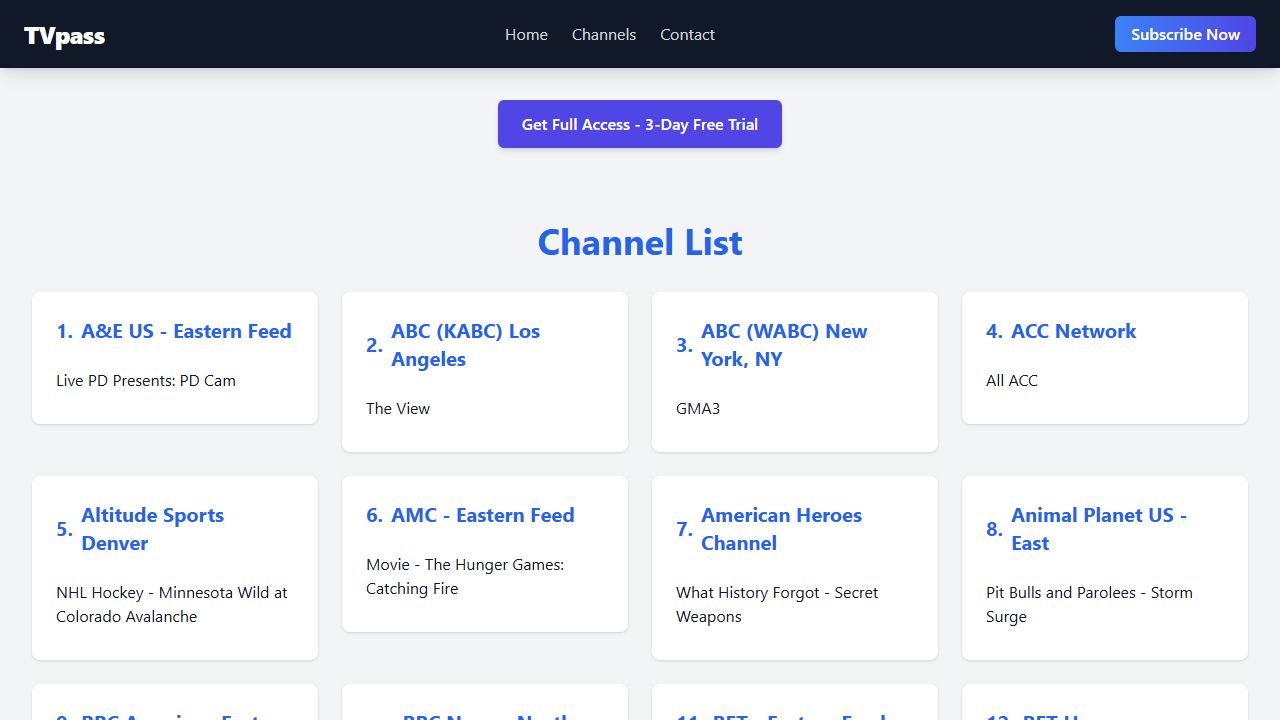This screenshot has height=720, width=1280.
Task: Start the 3-Day Free Trial
Action: [x=640, y=124]
